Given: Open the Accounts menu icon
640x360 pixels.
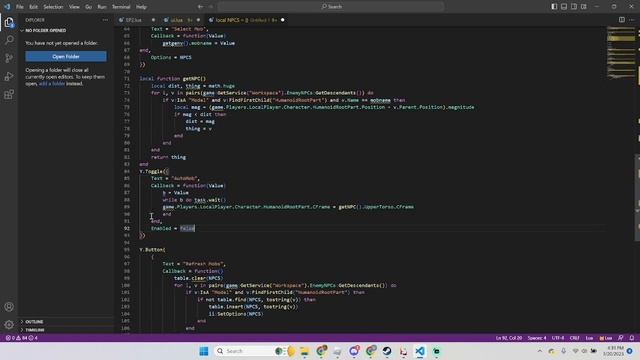Looking at the screenshot, I should [x=9, y=307].
